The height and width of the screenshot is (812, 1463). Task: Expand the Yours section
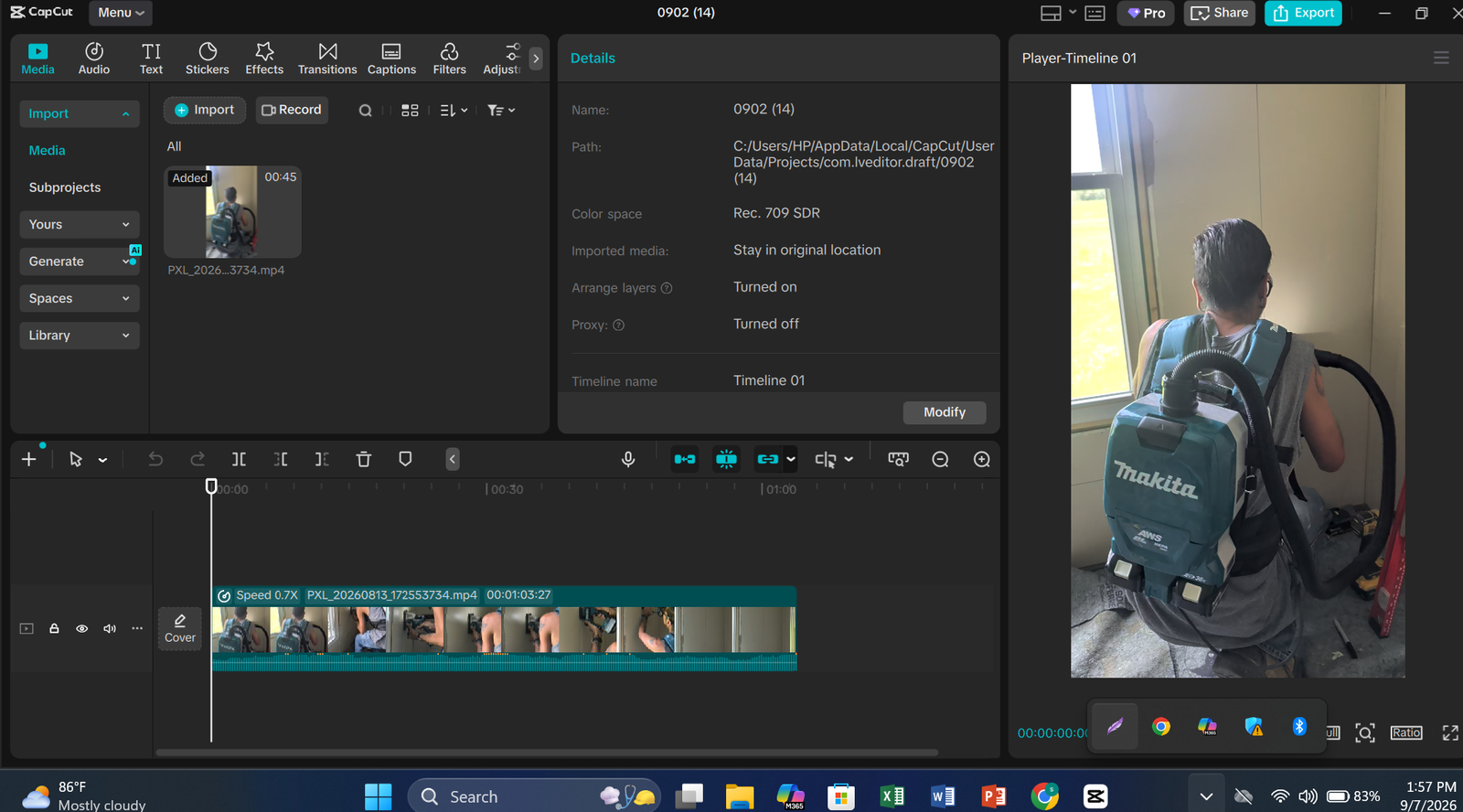point(80,224)
